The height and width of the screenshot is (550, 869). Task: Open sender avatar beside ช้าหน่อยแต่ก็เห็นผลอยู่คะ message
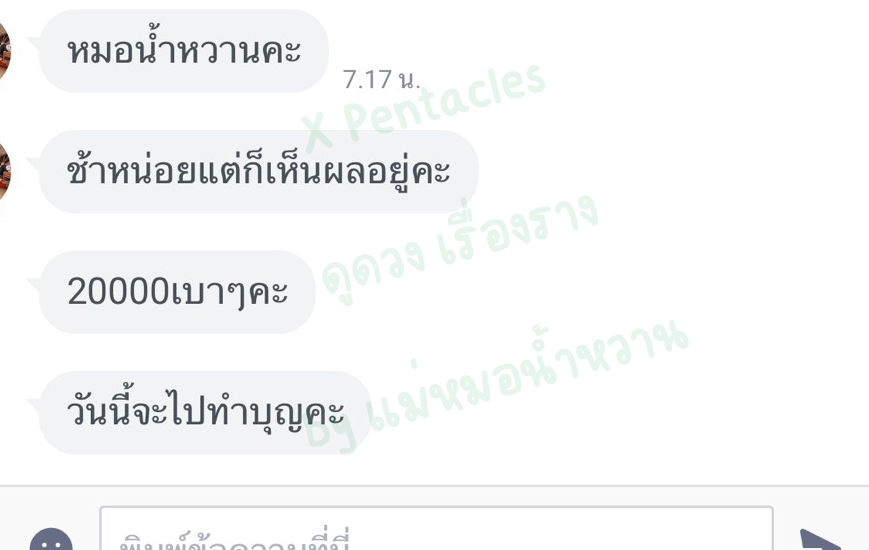4,171
